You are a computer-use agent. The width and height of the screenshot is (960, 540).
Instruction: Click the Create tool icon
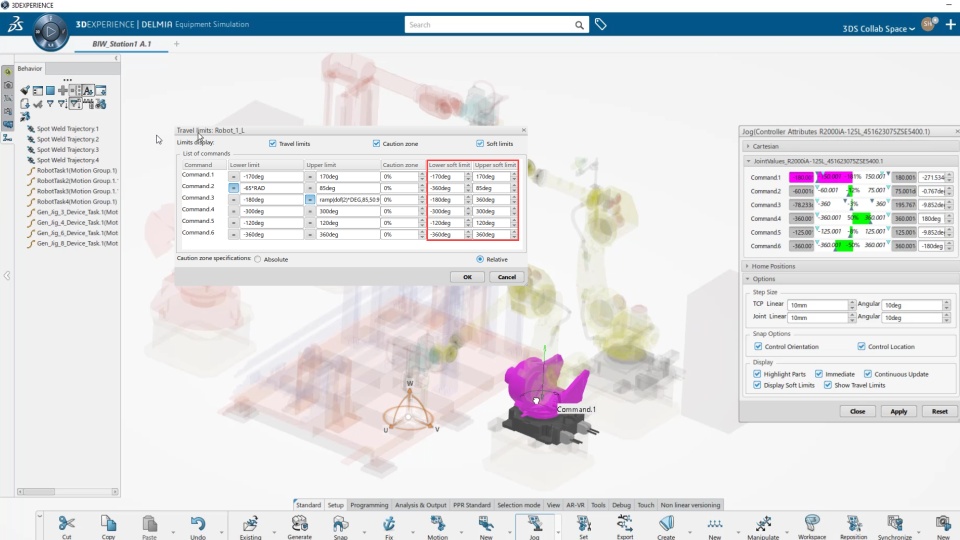click(666, 523)
